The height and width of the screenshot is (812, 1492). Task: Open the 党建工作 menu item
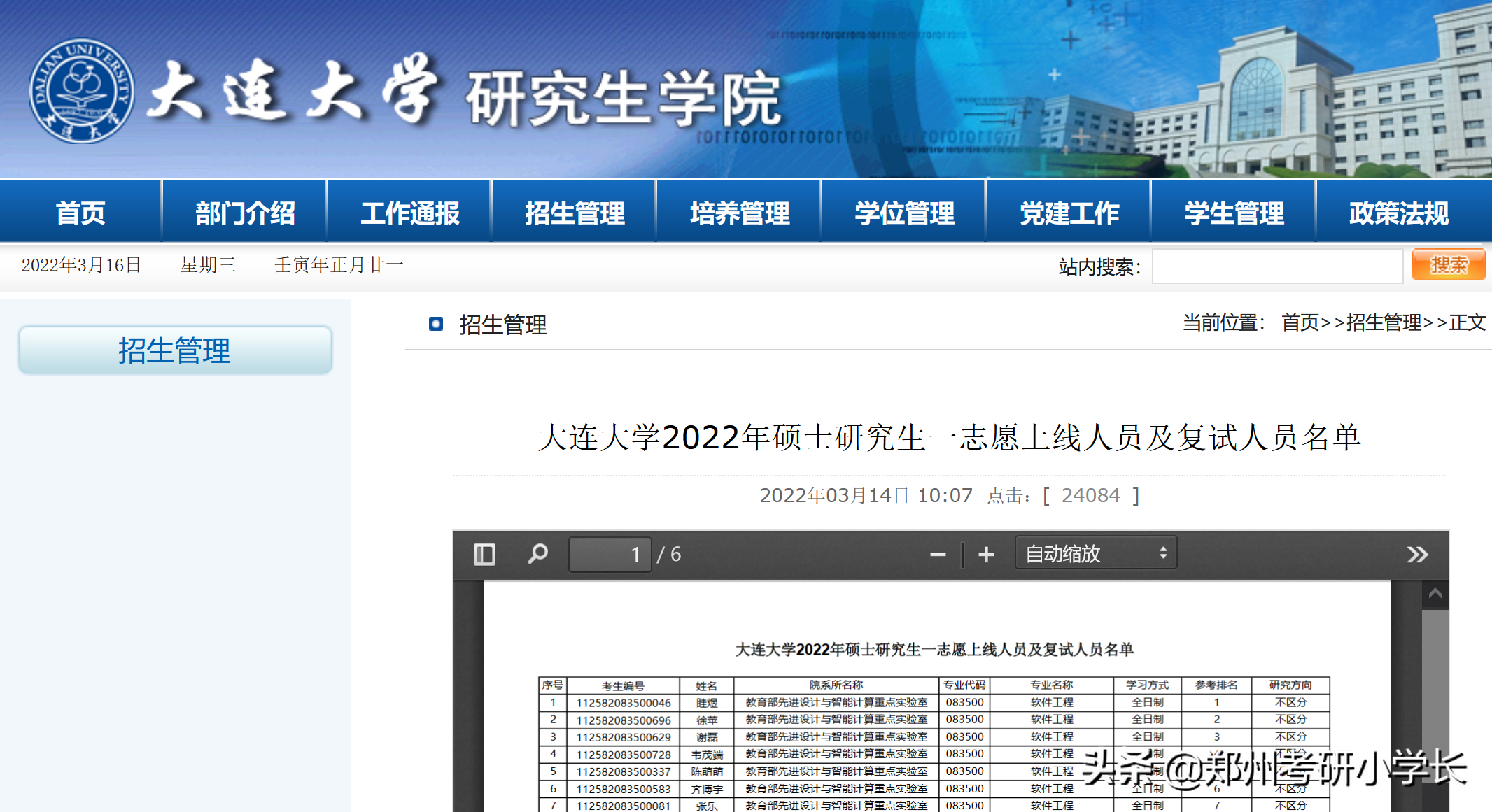pos(1067,212)
